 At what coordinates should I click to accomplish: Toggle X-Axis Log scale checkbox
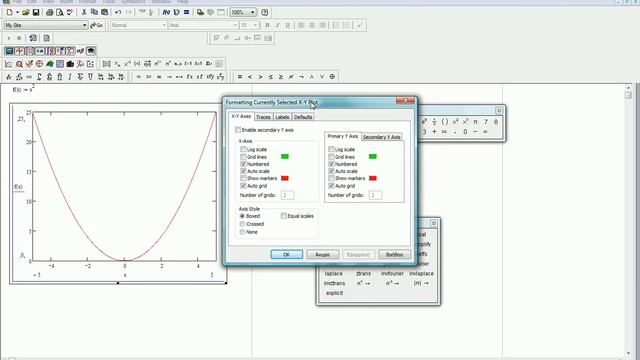(x=243, y=149)
